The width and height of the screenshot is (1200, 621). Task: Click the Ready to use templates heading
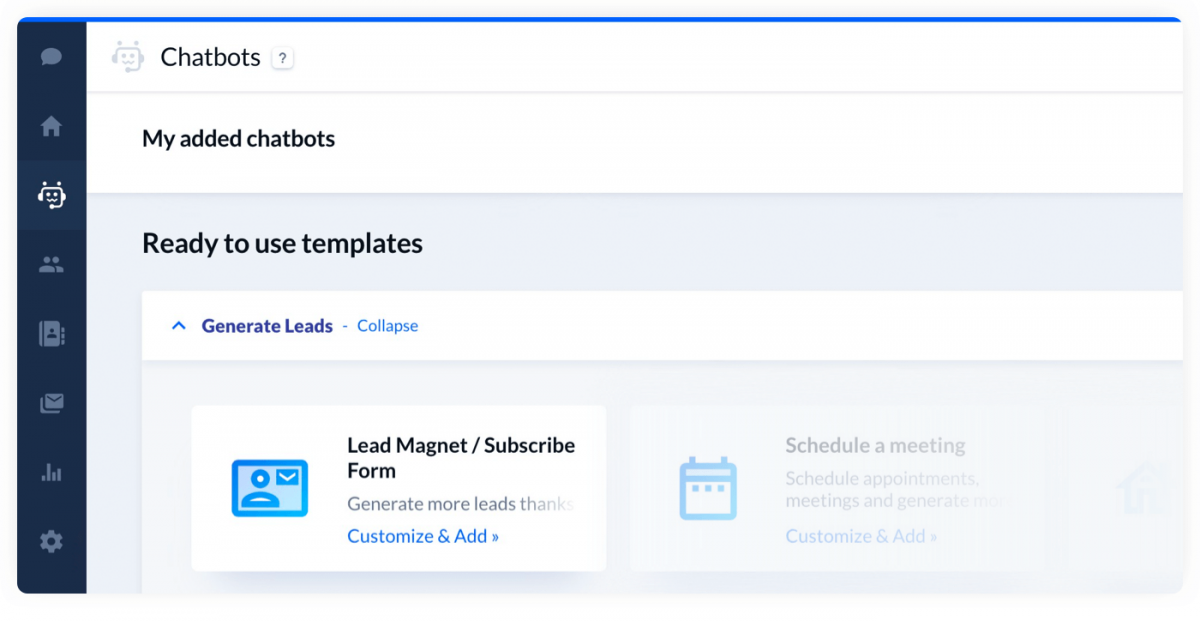pyautogui.click(x=282, y=243)
